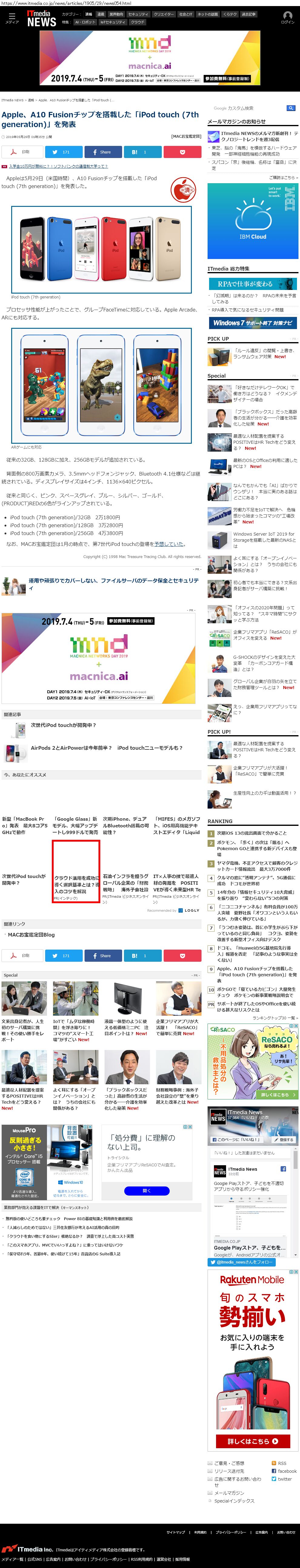Open 次世代iPod touchが開発中？ related article
Screen dimensions: 300x1568
pos(63,725)
